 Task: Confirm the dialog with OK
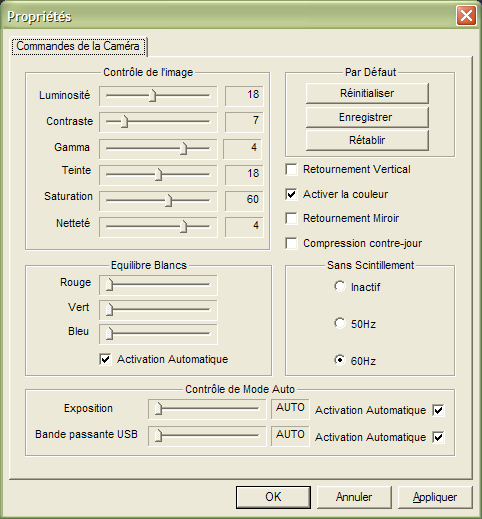click(x=273, y=497)
